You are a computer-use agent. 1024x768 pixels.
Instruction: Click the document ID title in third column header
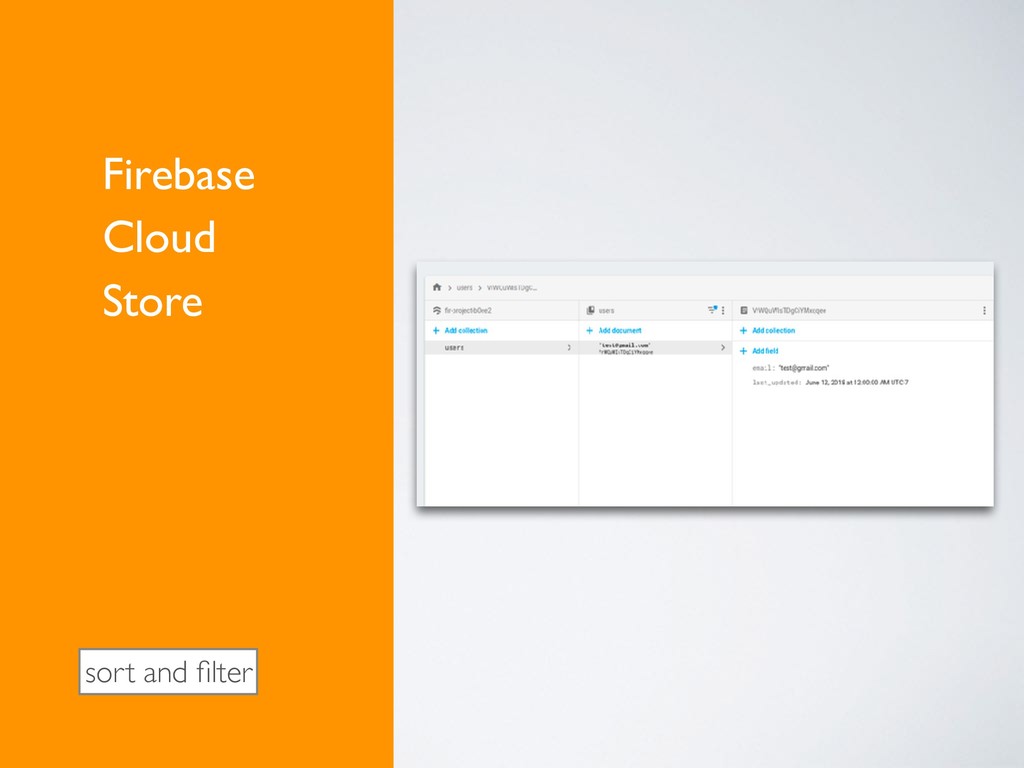coord(789,310)
